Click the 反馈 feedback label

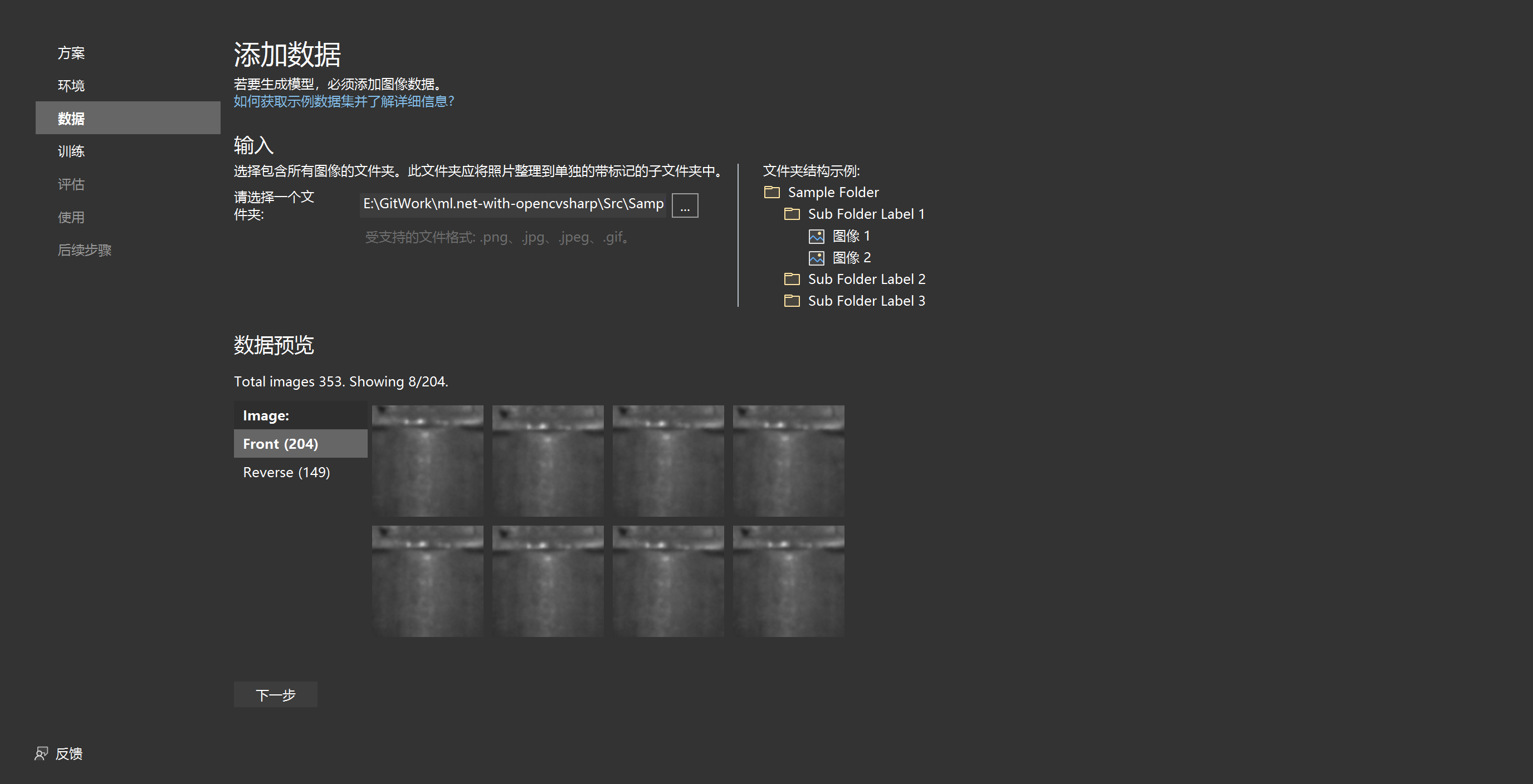tap(69, 754)
